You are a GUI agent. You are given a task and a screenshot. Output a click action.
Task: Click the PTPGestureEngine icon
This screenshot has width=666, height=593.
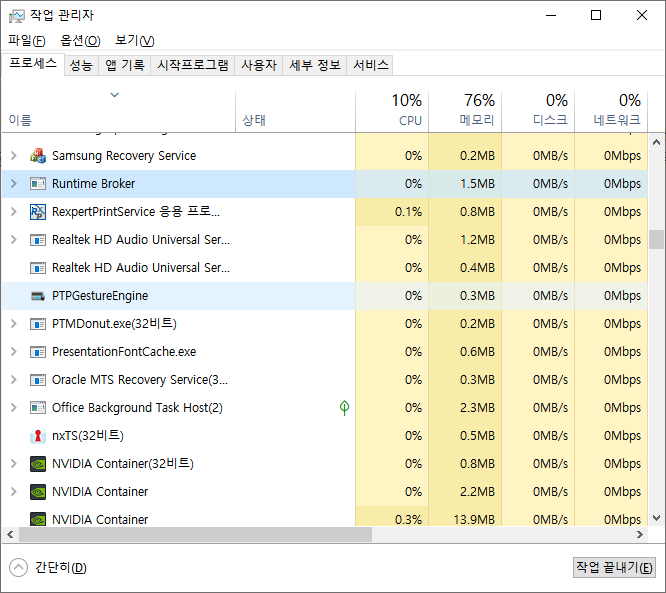[38, 296]
